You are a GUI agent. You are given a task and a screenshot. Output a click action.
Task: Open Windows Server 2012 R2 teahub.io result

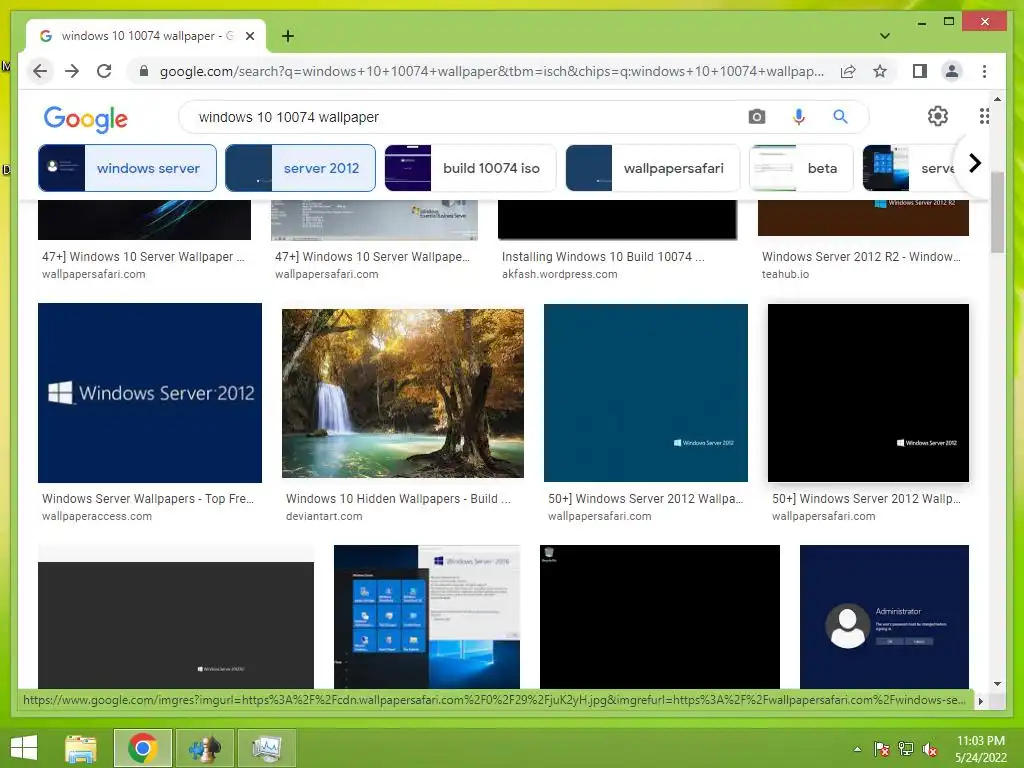pos(861,257)
